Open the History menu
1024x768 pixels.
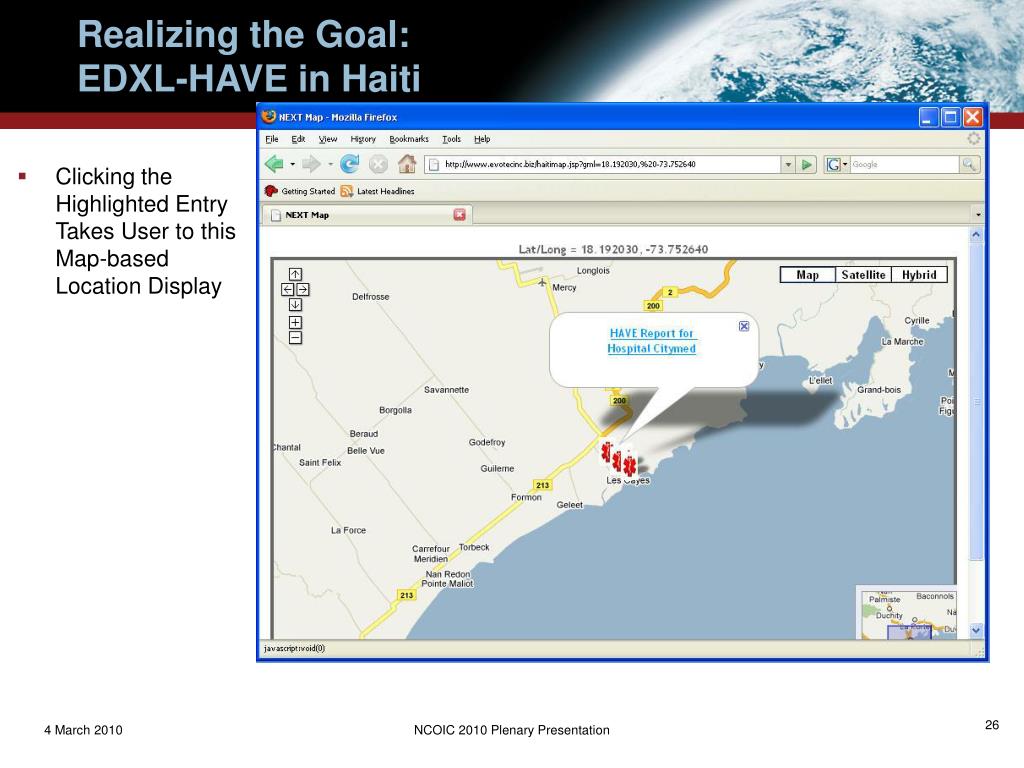[x=363, y=139]
